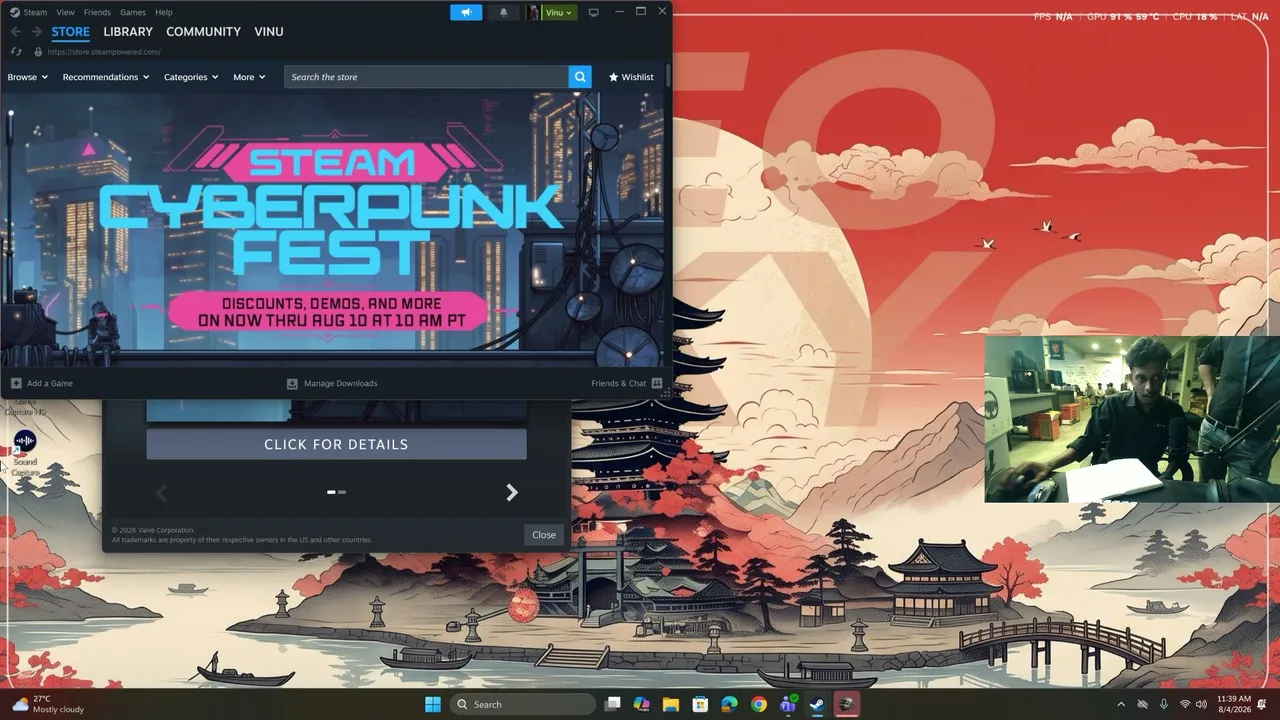Image resolution: width=1280 pixels, height=720 pixels.
Task: Open the taskbar clock and date
Action: [1234, 704]
